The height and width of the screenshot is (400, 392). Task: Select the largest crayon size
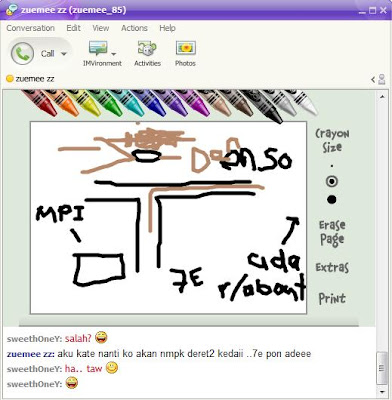pos(332,200)
